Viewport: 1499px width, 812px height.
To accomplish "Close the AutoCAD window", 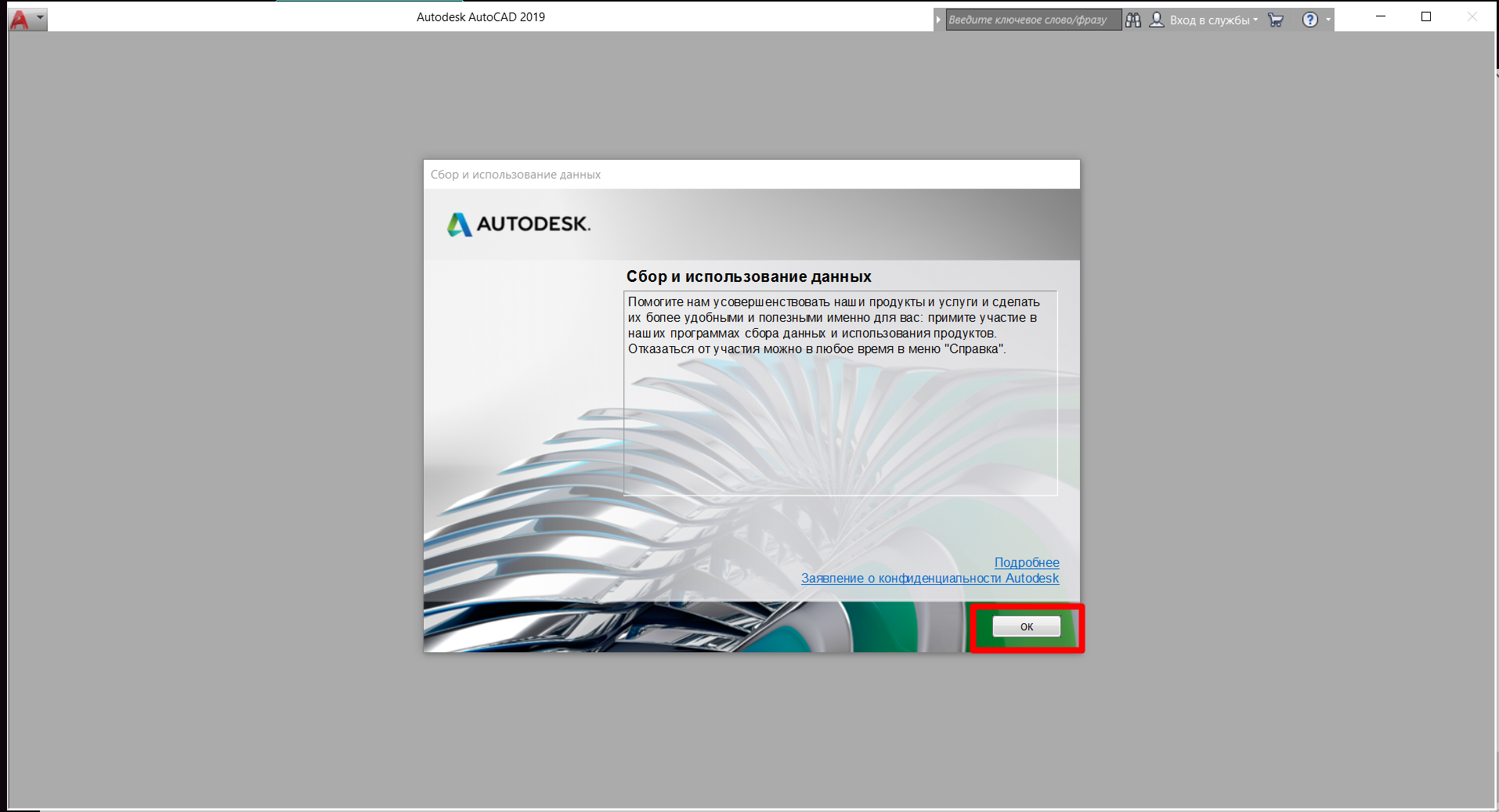I will point(1472,16).
